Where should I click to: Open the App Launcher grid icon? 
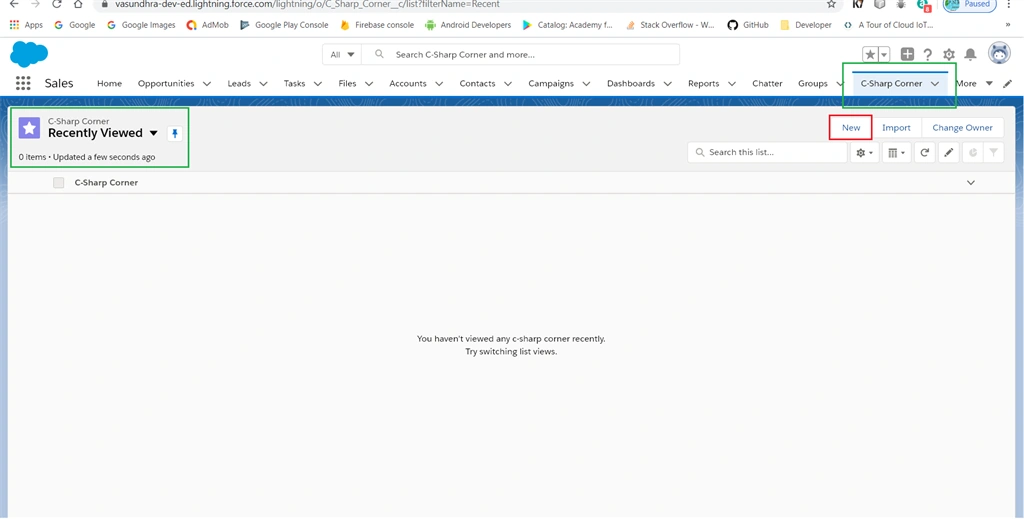pyautogui.click(x=23, y=83)
